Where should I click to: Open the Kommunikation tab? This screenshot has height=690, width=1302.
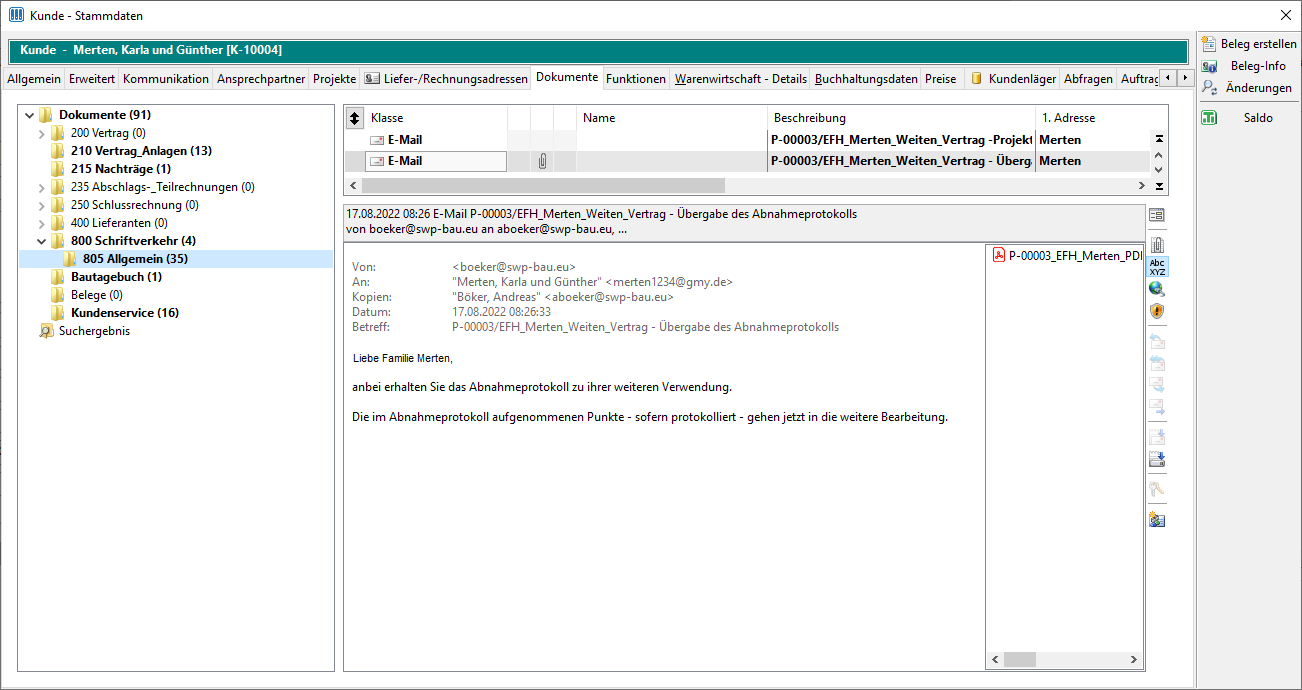[x=166, y=79]
